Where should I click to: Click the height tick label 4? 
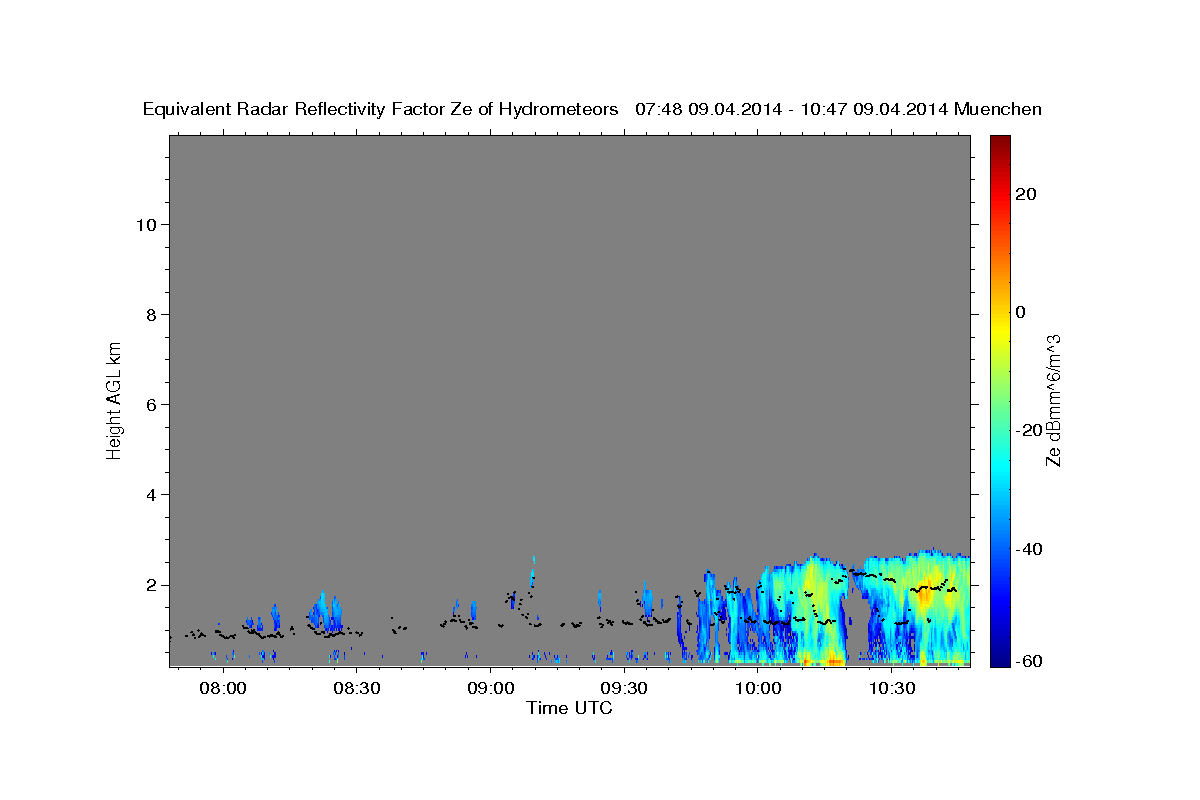pyautogui.click(x=150, y=494)
